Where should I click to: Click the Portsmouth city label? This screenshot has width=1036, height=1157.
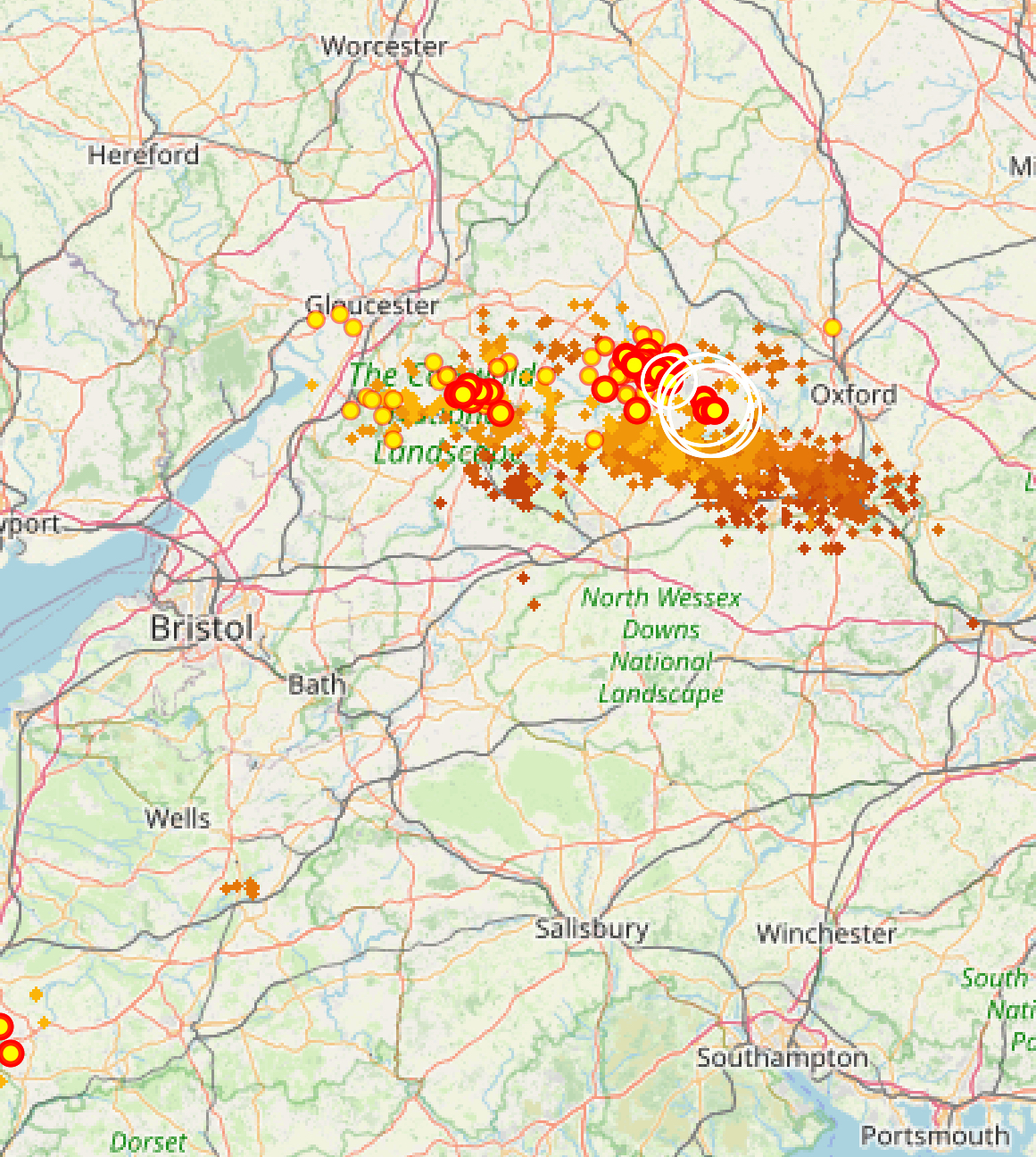click(x=935, y=1136)
